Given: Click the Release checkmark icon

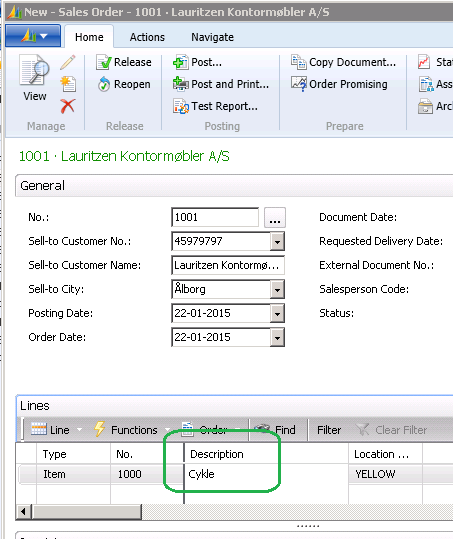Looking at the screenshot, I should coord(103,62).
